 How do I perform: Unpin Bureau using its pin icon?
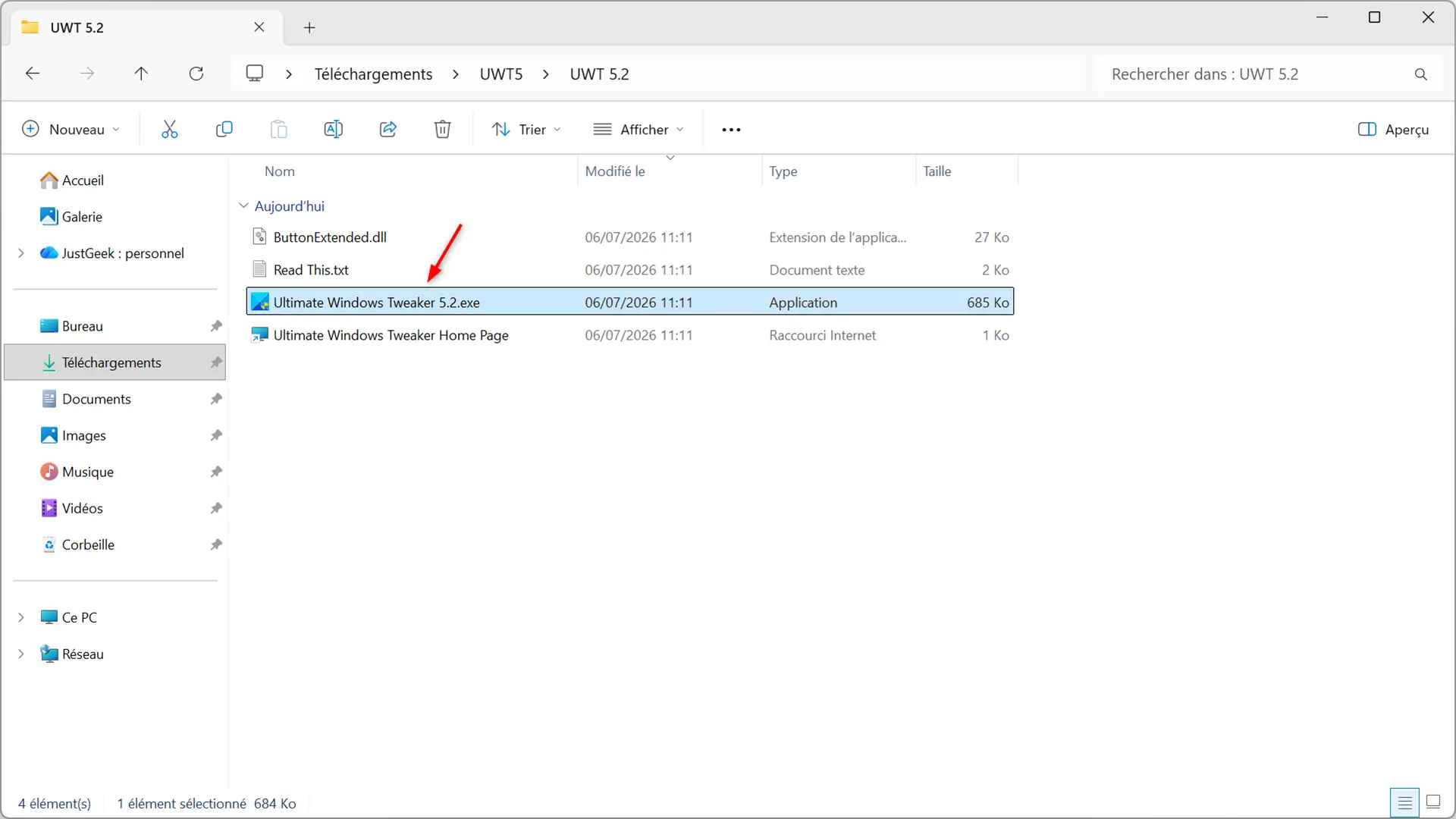(x=216, y=326)
